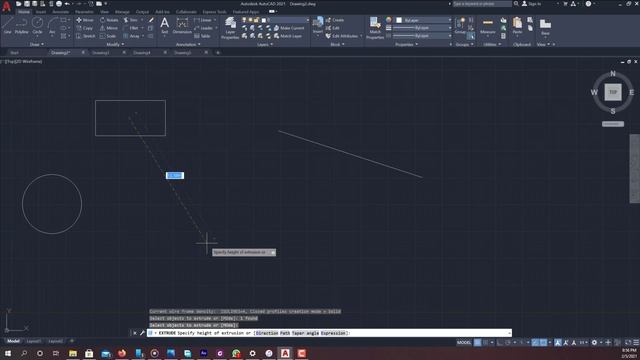640x360 pixels.
Task: Click the Rotate tool
Action: click(109, 20)
